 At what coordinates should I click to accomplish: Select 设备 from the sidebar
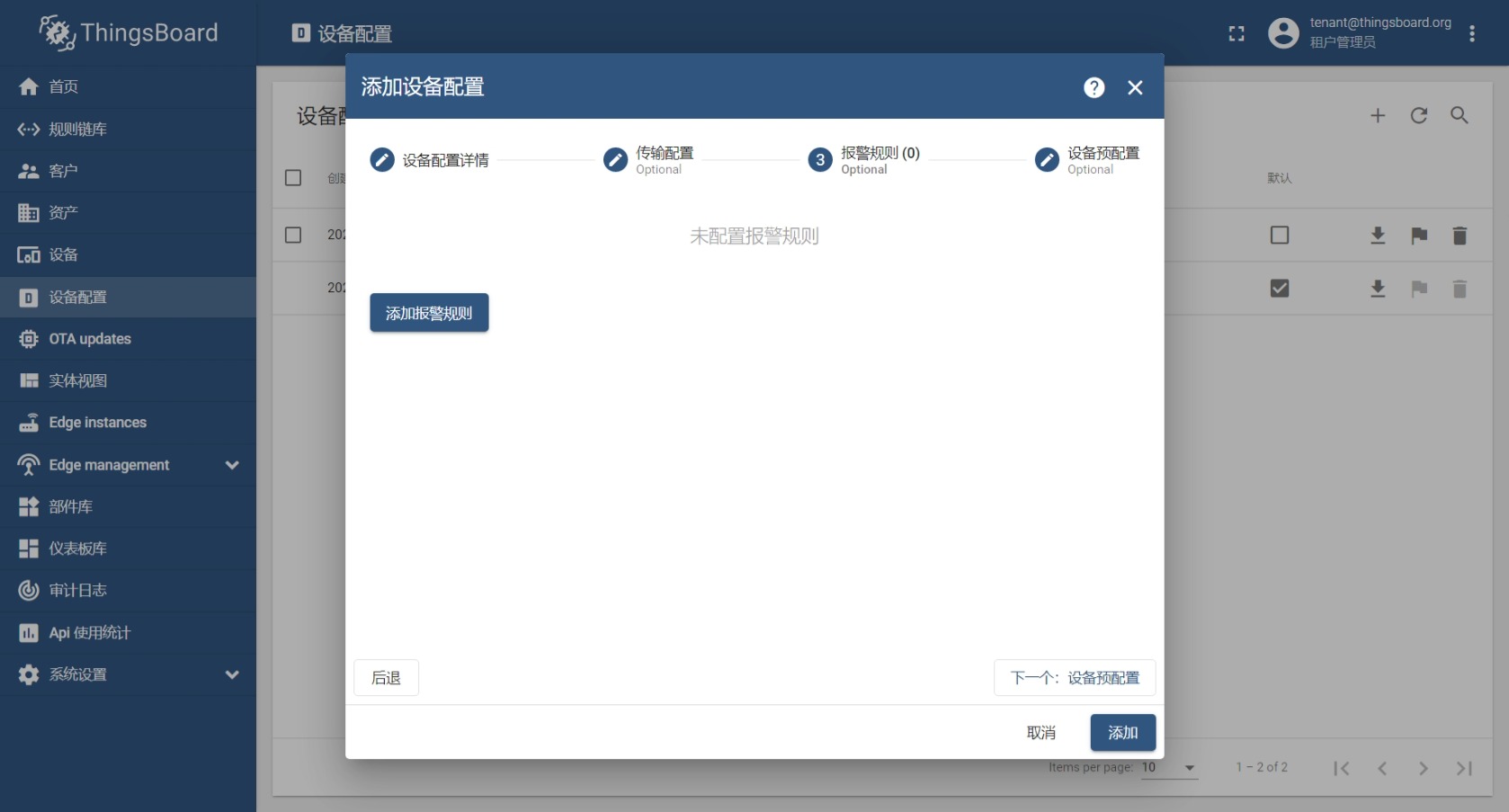[67, 254]
